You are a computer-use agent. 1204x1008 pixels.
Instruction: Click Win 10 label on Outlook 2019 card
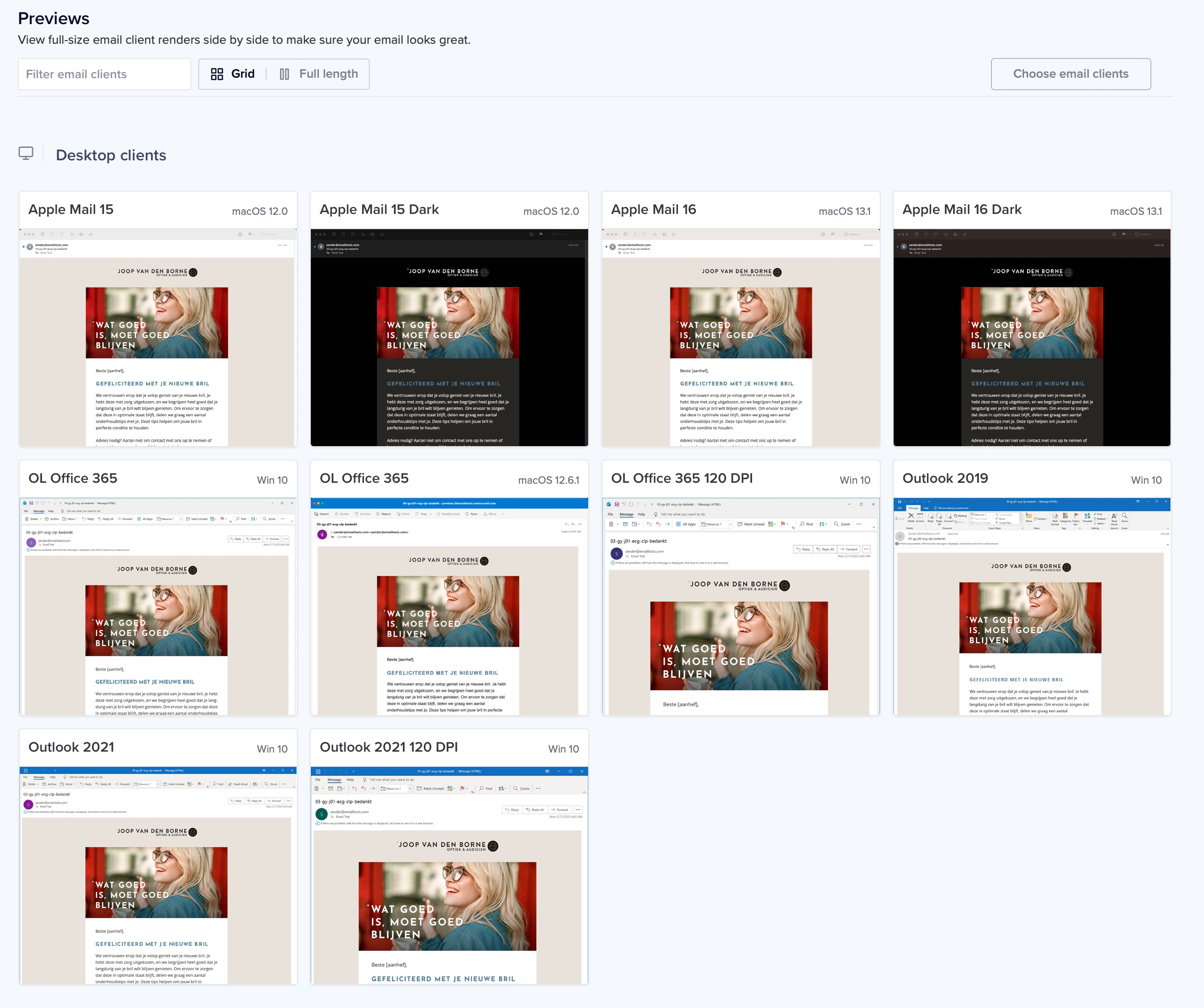coord(1146,481)
